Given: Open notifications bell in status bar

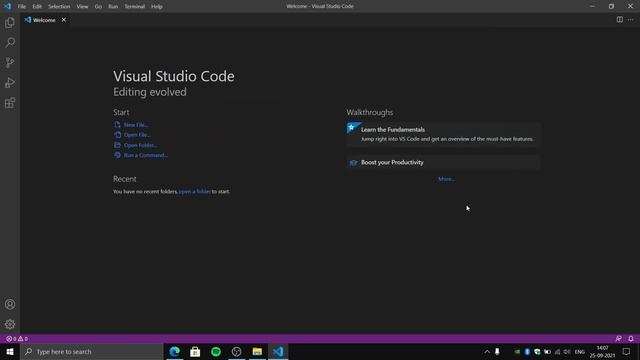Looking at the screenshot, I should point(631,339).
